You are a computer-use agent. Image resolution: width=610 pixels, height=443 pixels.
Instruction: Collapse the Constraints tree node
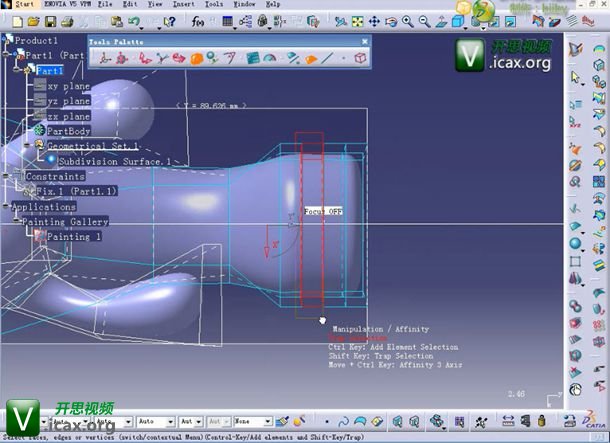coord(6,176)
